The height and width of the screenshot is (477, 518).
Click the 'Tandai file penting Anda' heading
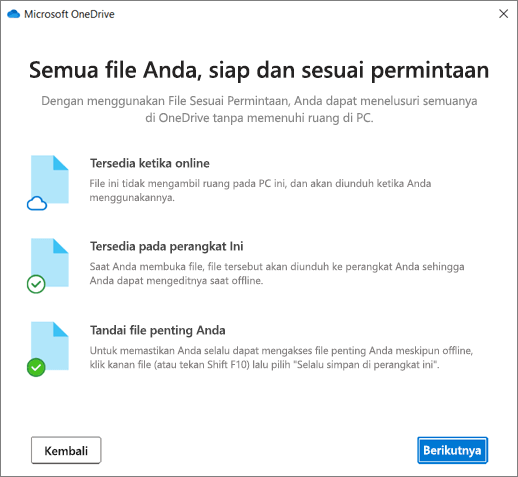158,330
